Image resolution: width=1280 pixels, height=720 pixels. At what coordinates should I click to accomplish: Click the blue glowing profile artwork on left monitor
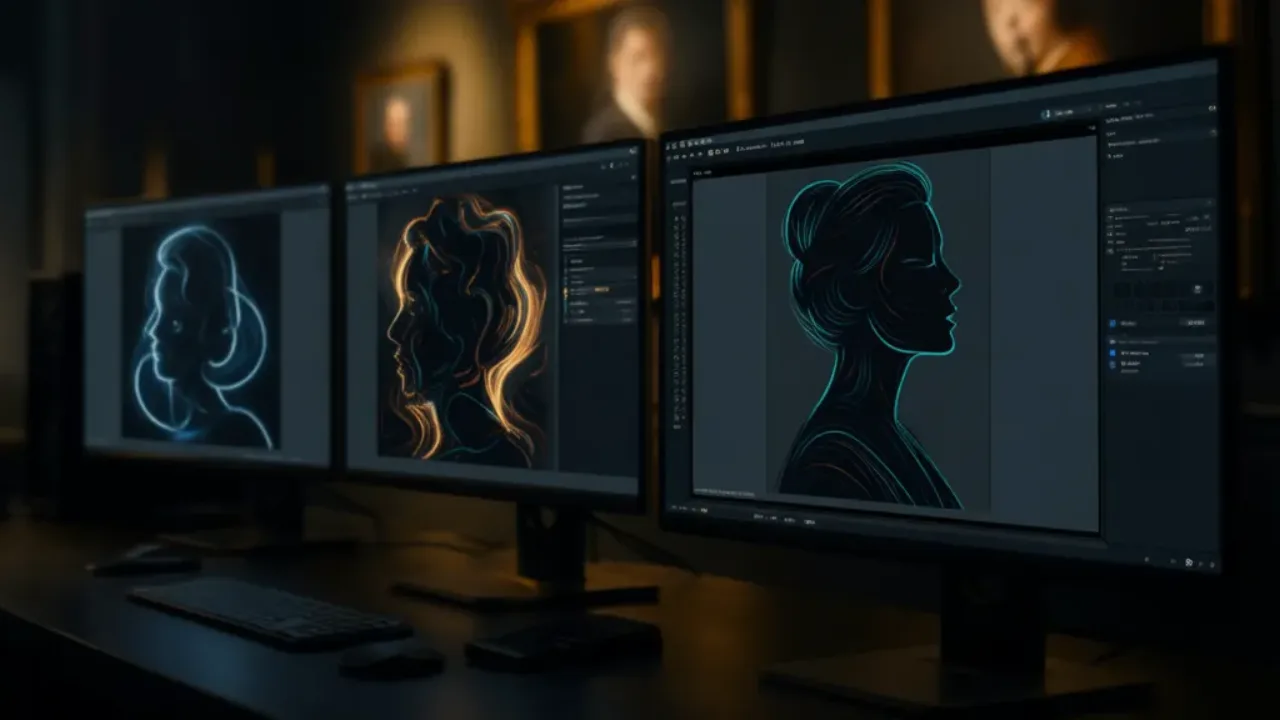[x=201, y=331]
